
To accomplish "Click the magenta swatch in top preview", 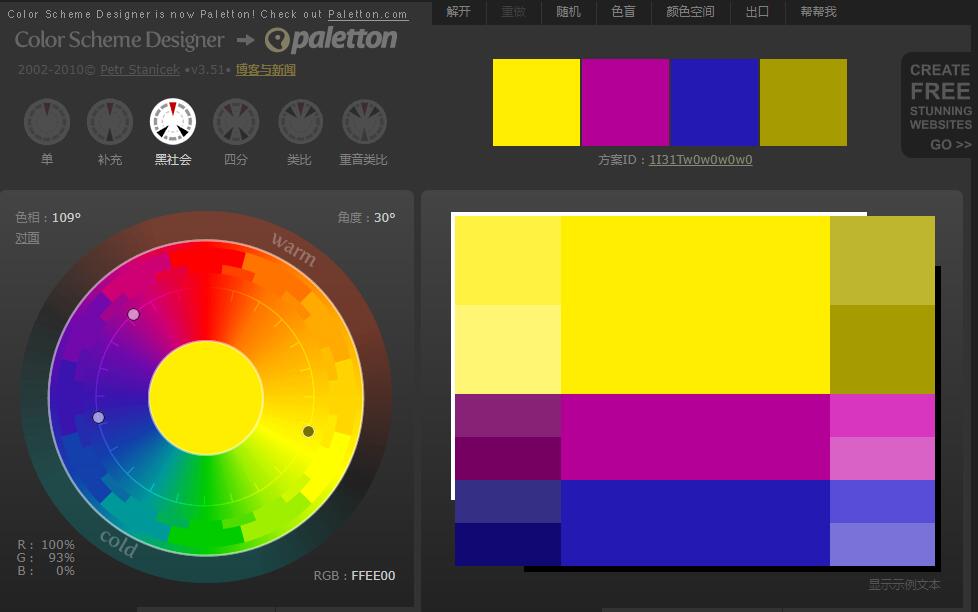I will [625, 102].
